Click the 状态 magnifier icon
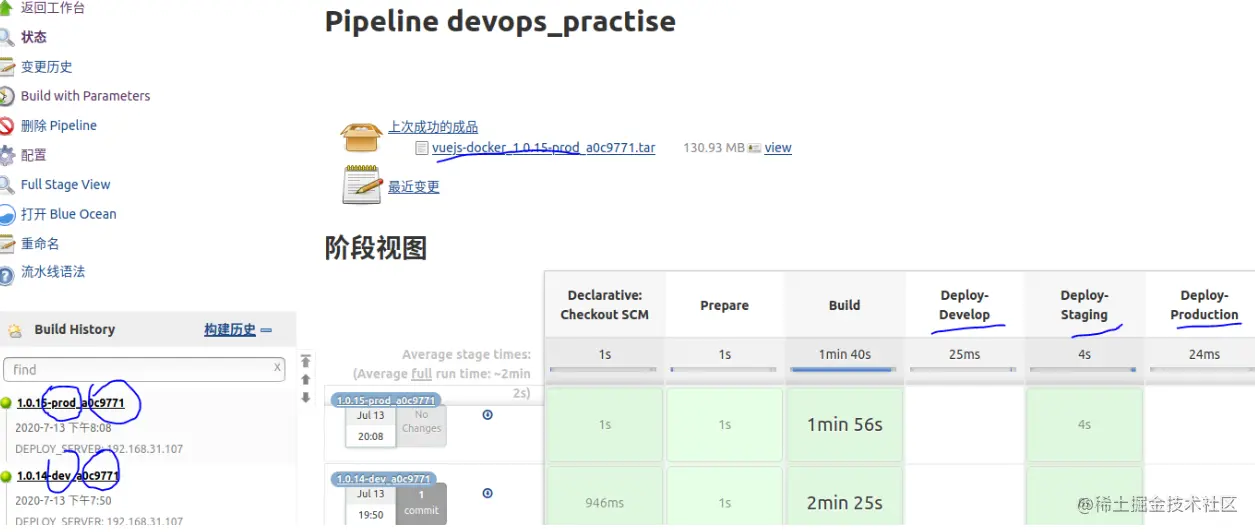 click(6, 38)
